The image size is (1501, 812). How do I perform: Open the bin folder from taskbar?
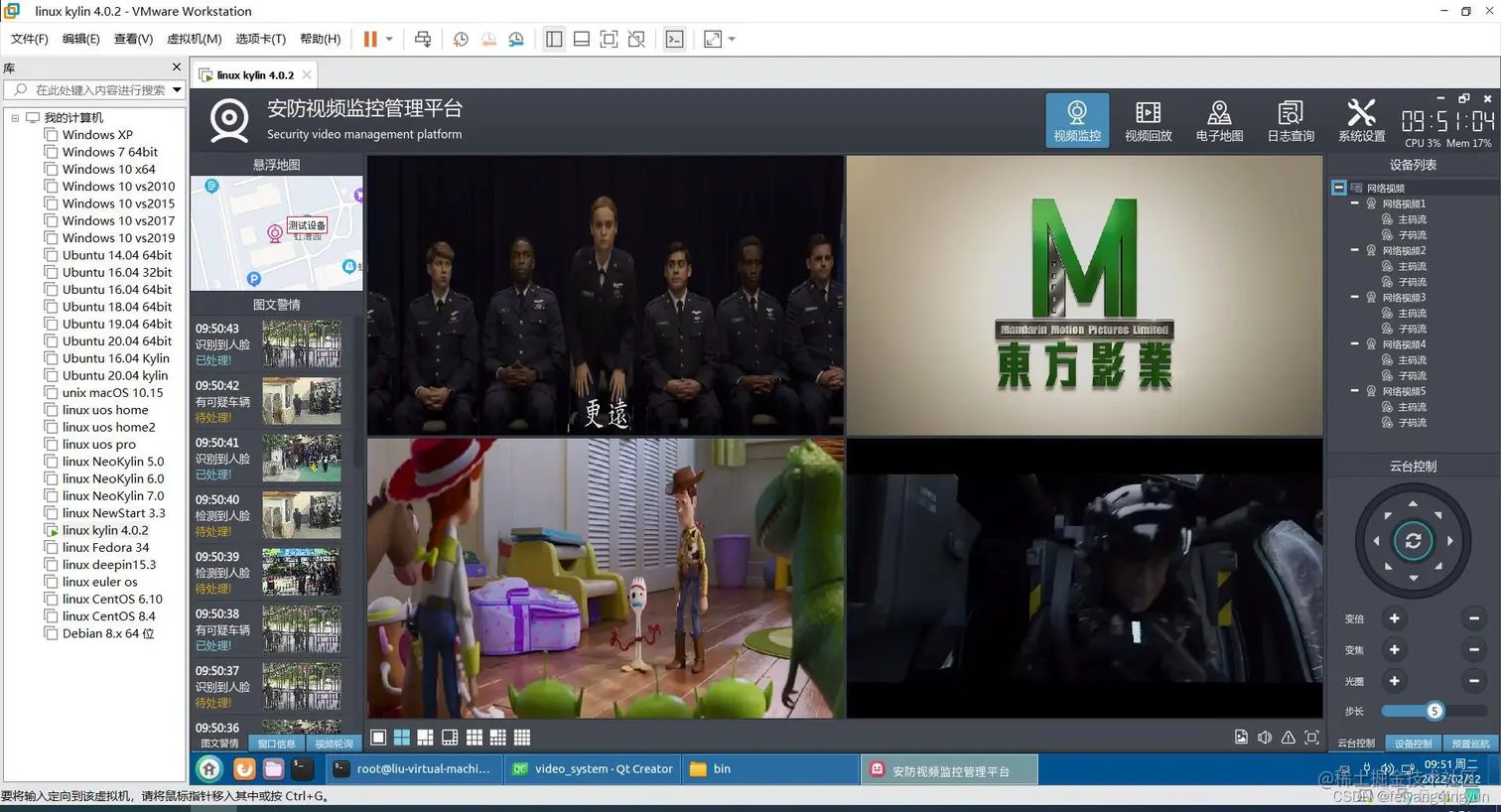[x=770, y=769]
